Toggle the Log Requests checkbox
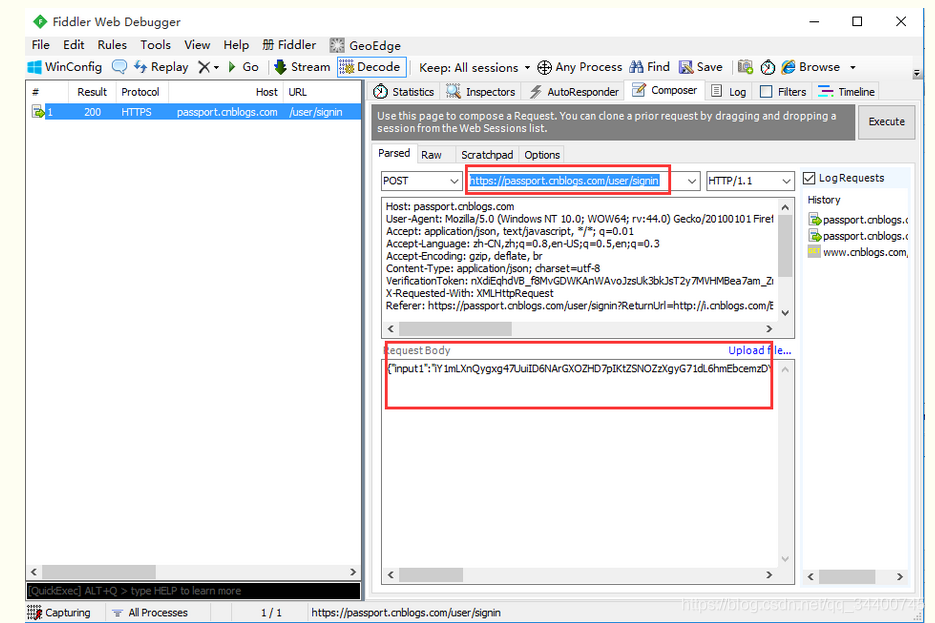The width and height of the screenshot is (935, 623). click(809, 178)
